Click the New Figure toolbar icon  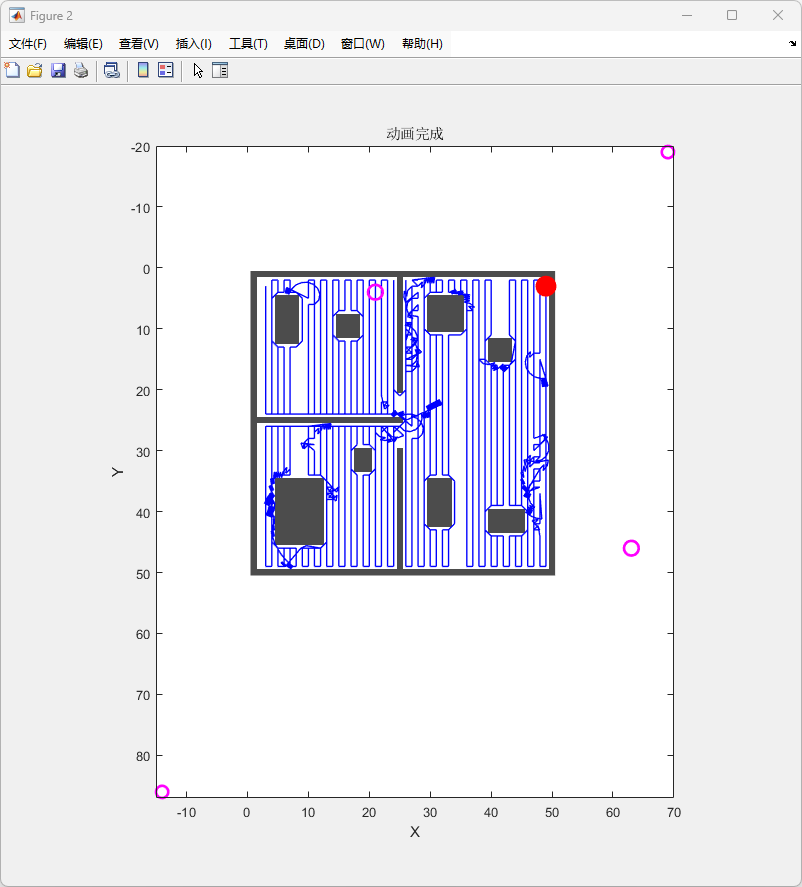12,70
